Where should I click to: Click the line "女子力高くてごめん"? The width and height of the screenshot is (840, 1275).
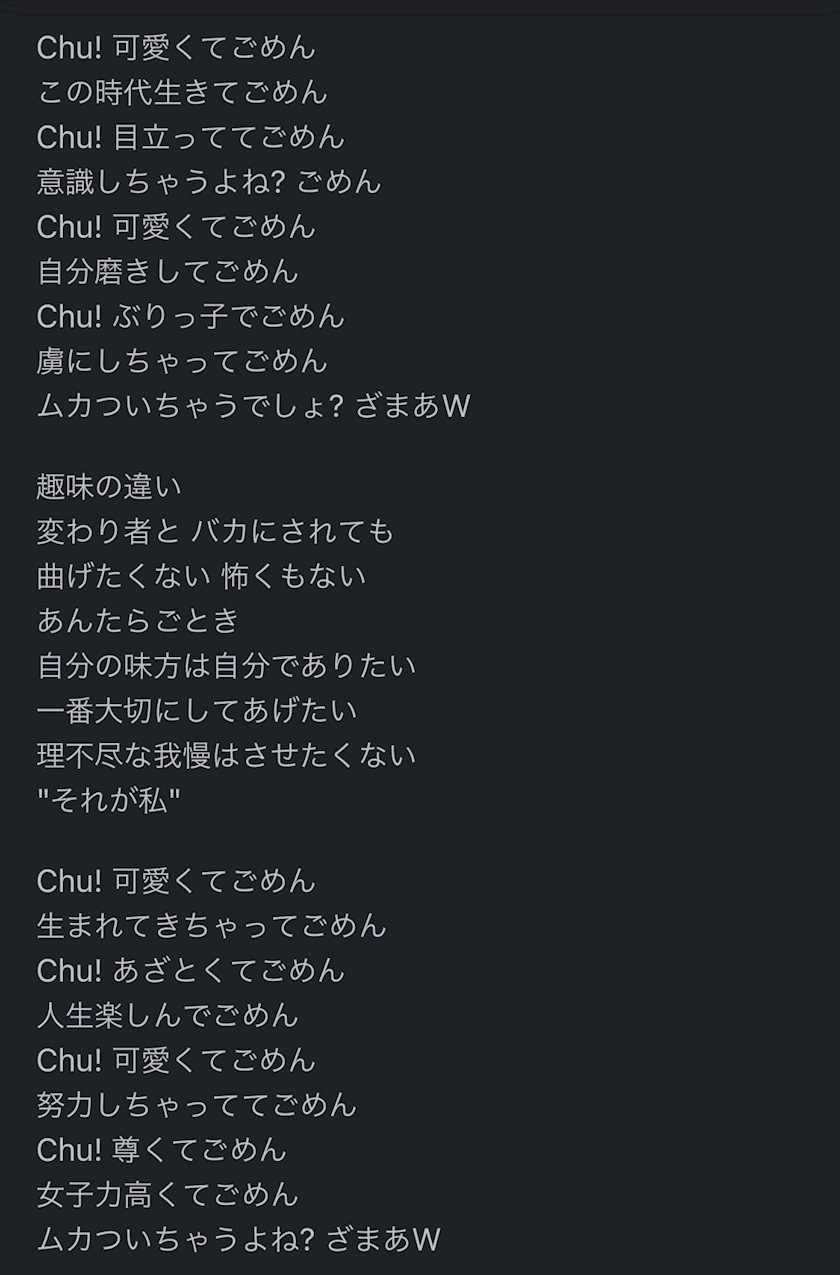(168, 1194)
